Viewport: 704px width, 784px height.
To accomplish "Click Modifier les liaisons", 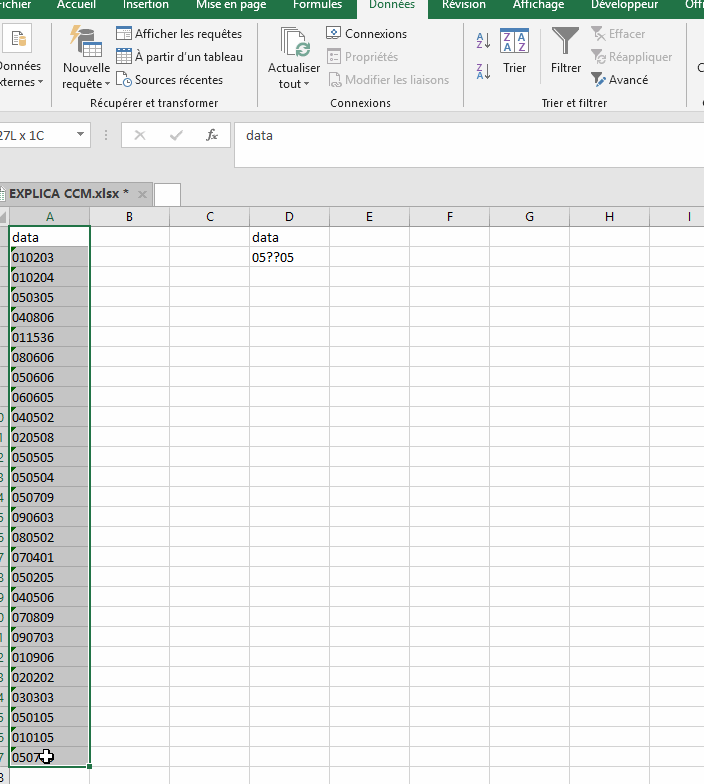I will coord(388,80).
